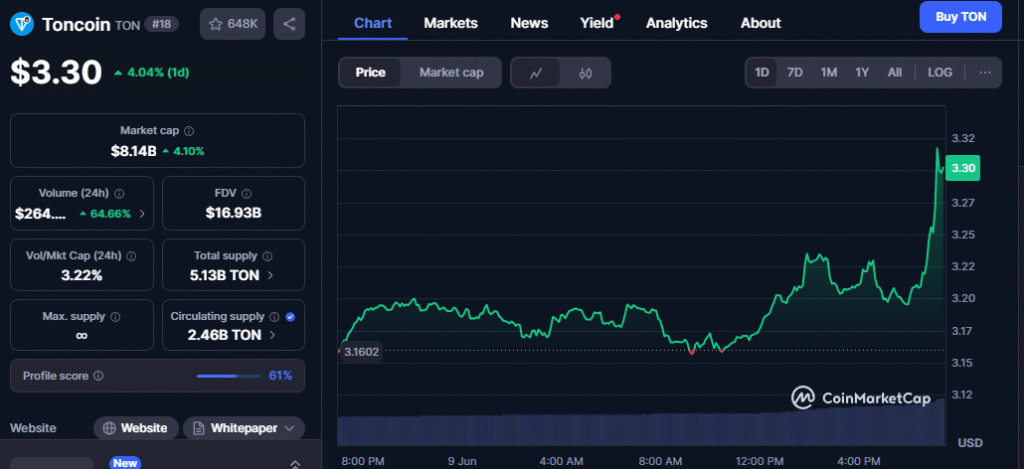Show Max. supply info icon
This screenshot has height=469, width=1024.
(x=116, y=317)
